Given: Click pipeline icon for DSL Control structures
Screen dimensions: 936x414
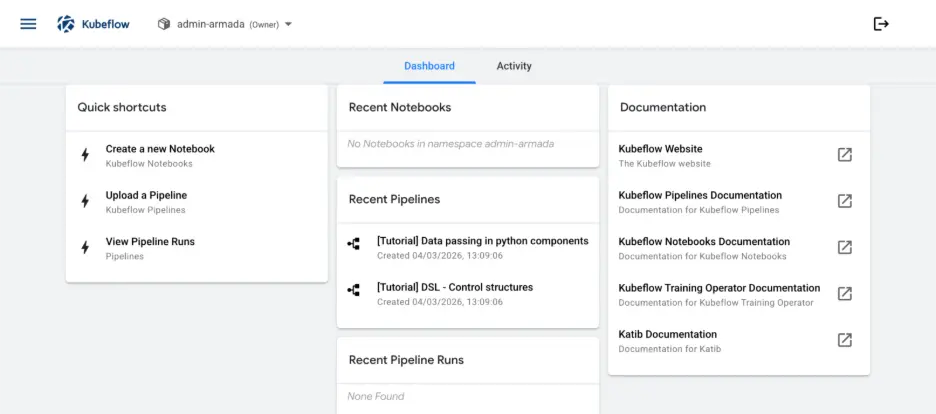Looking at the screenshot, I should pos(353,291).
